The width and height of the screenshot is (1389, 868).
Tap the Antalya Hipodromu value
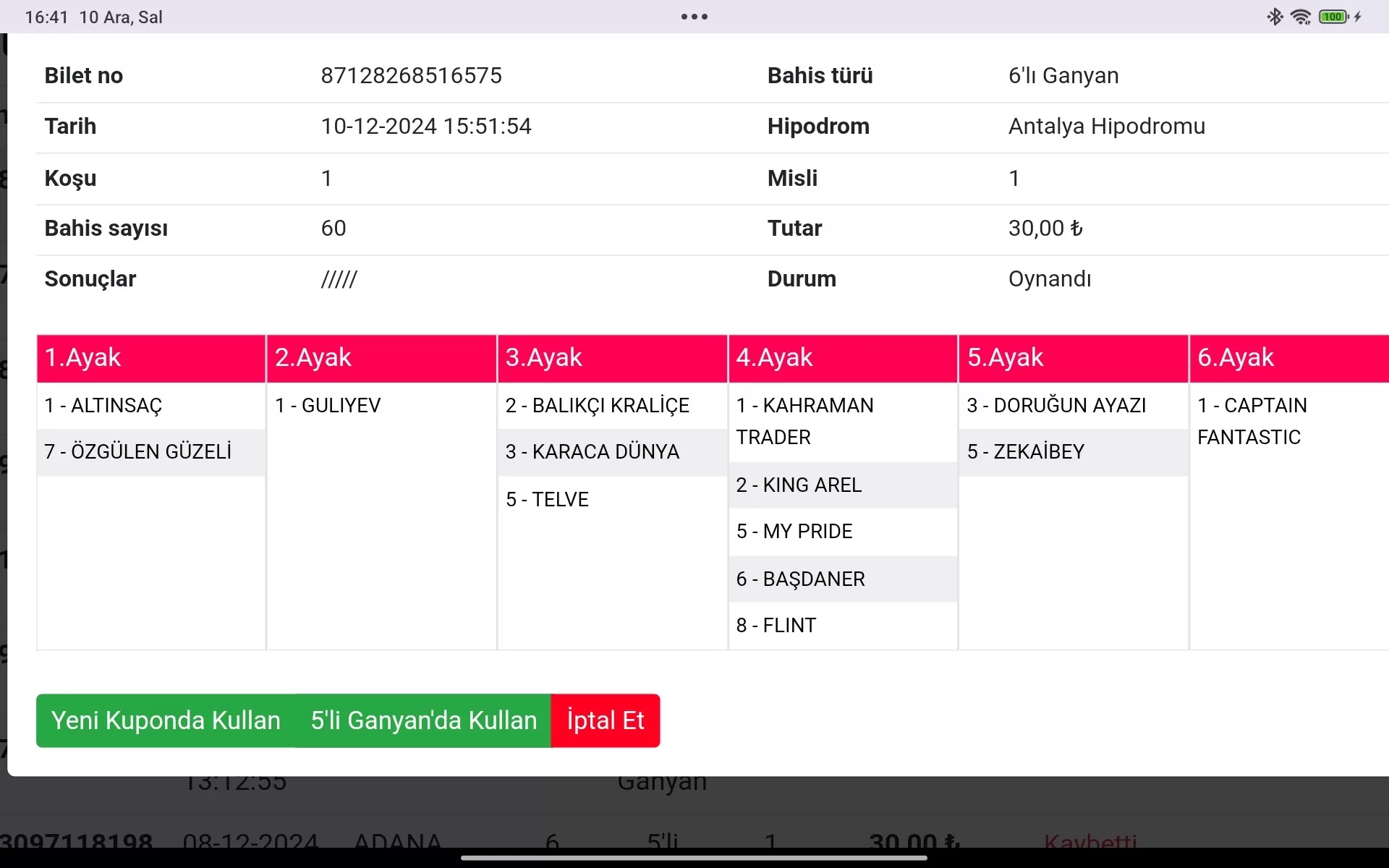coord(1107,127)
